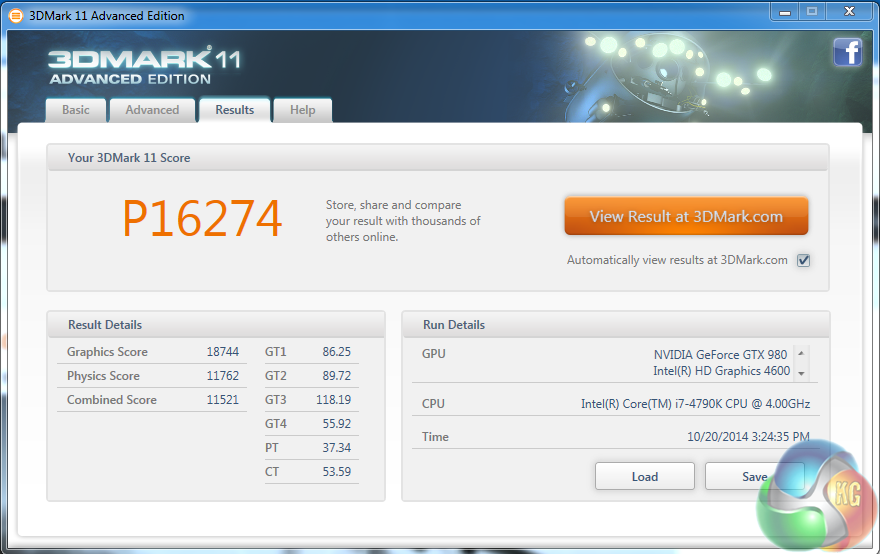Click the GT2 value 89.72
880x554 pixels.
[337, 376]
